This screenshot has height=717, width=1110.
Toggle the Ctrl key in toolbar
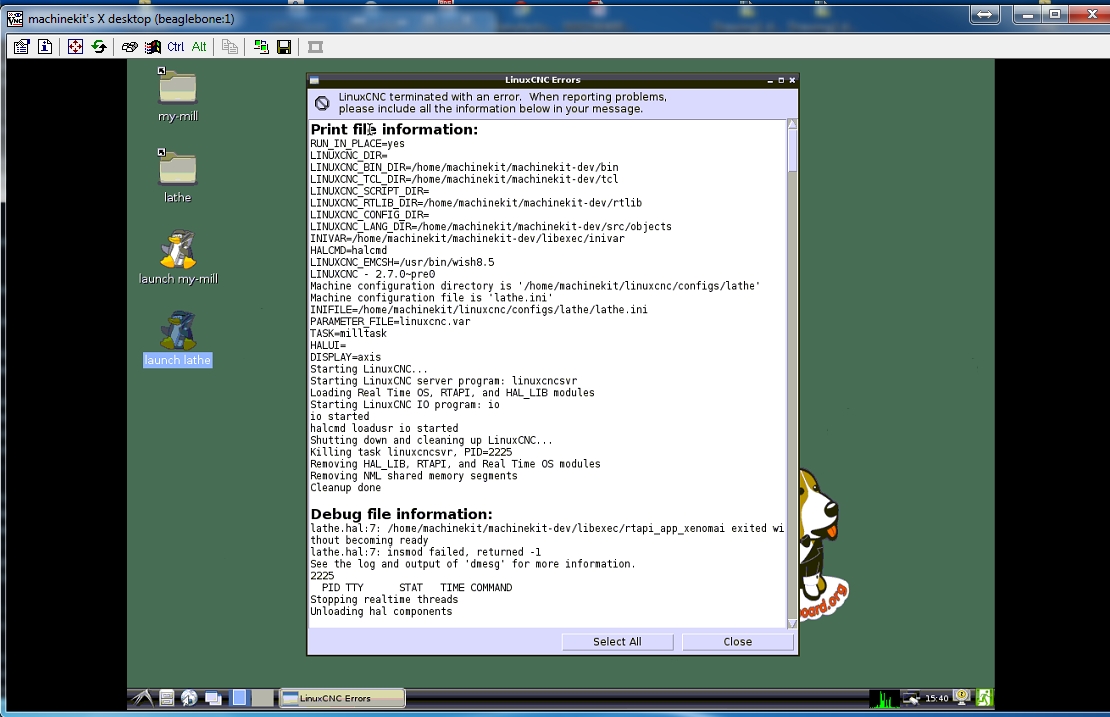coord(176,47)
